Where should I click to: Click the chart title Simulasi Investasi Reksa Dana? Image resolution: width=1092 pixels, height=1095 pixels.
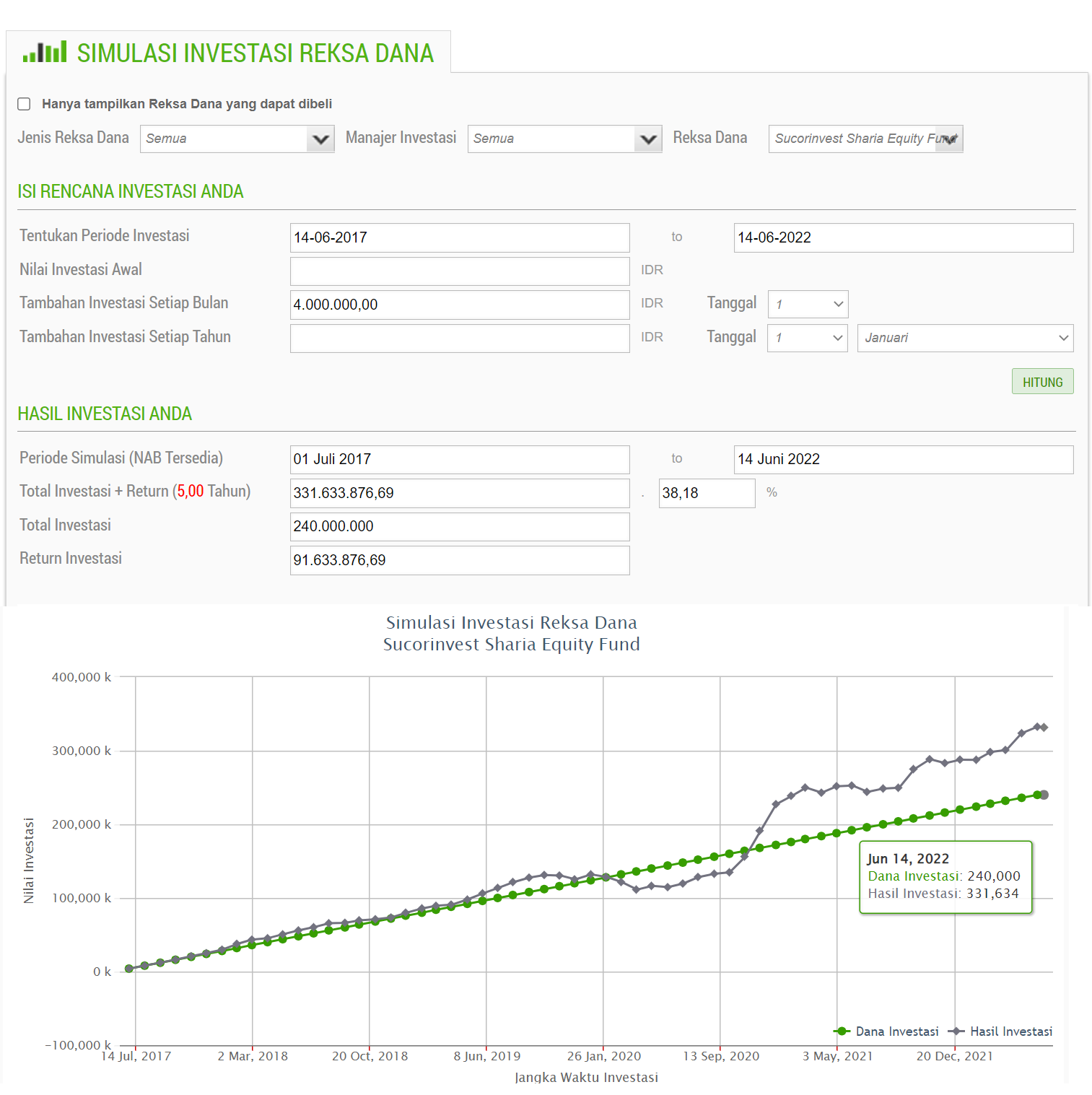(511, 622)
